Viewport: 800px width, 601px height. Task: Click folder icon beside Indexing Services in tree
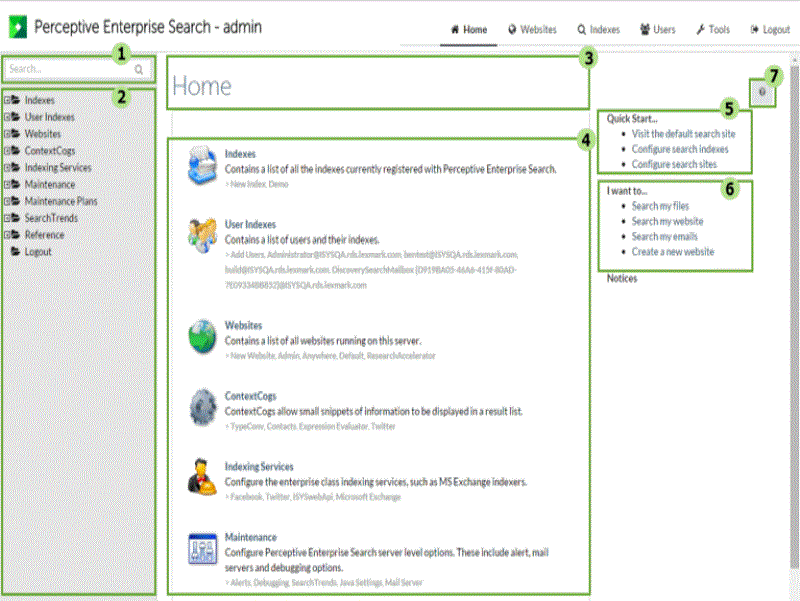pos(16,167)
